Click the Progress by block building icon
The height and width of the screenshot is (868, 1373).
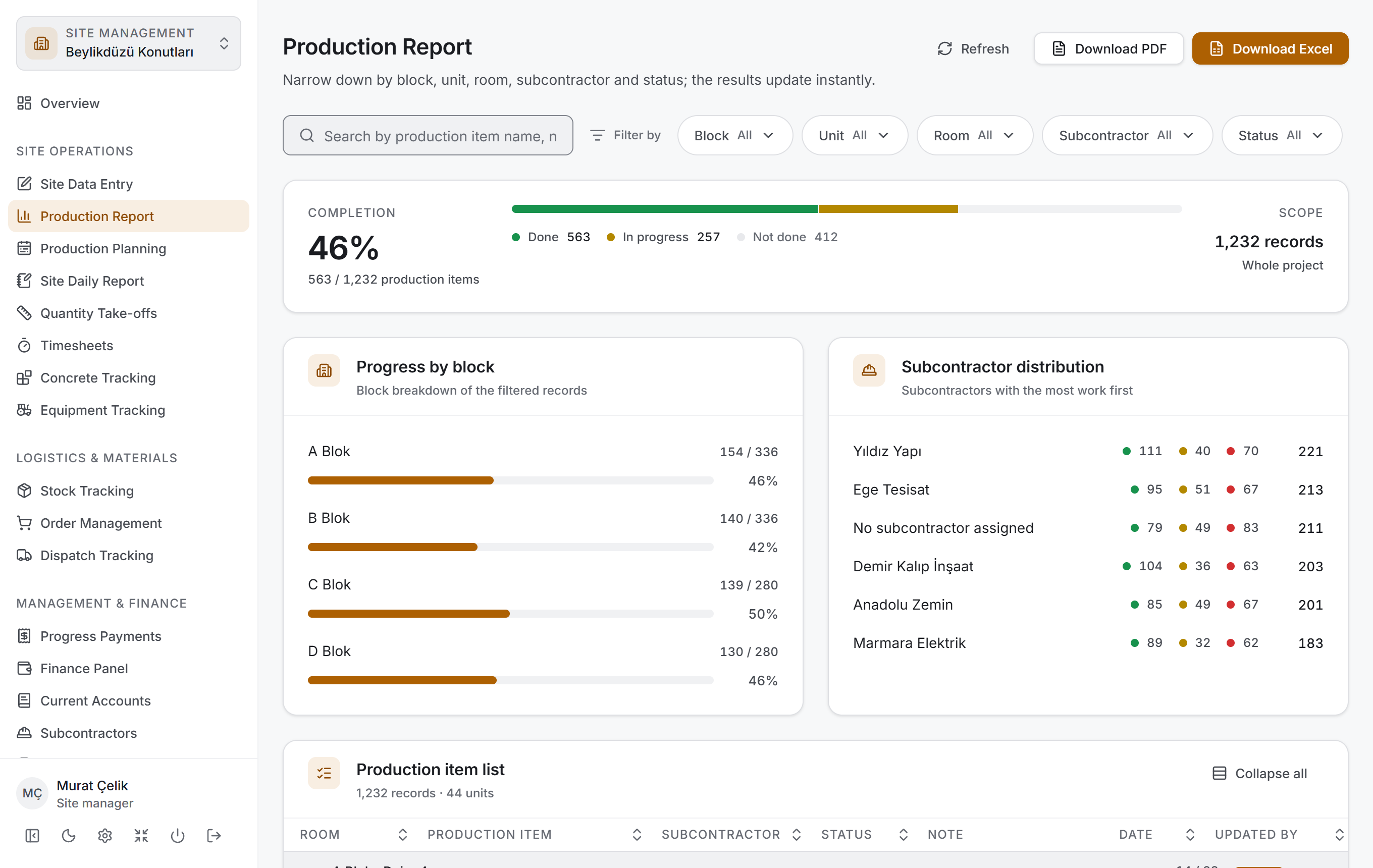324,370
